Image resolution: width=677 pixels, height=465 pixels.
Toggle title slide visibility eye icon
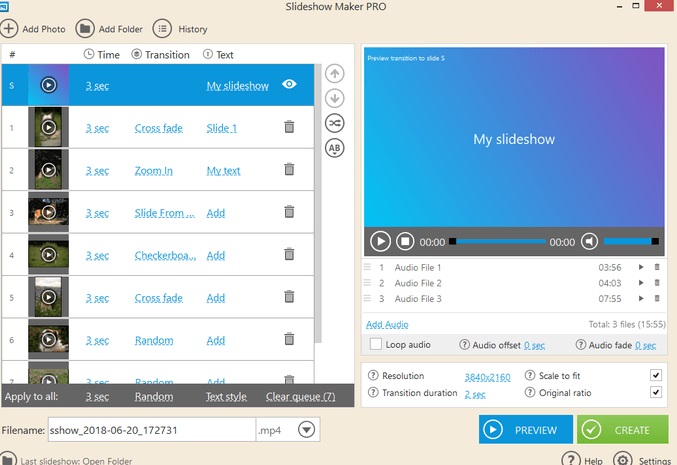[289, 85]
